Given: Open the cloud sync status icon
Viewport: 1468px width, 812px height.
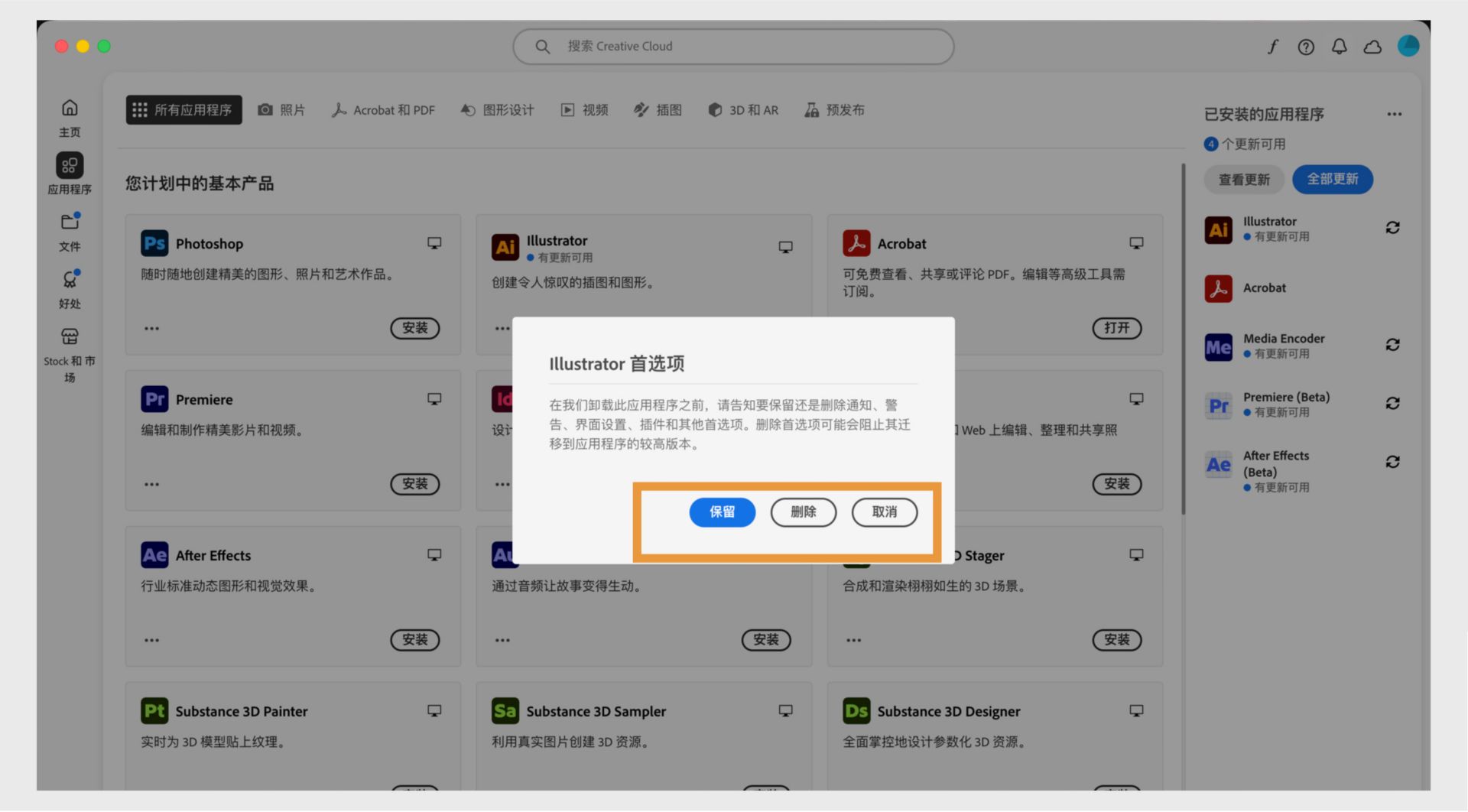Looking at the screenshot, I should [x=1372, y=47].
